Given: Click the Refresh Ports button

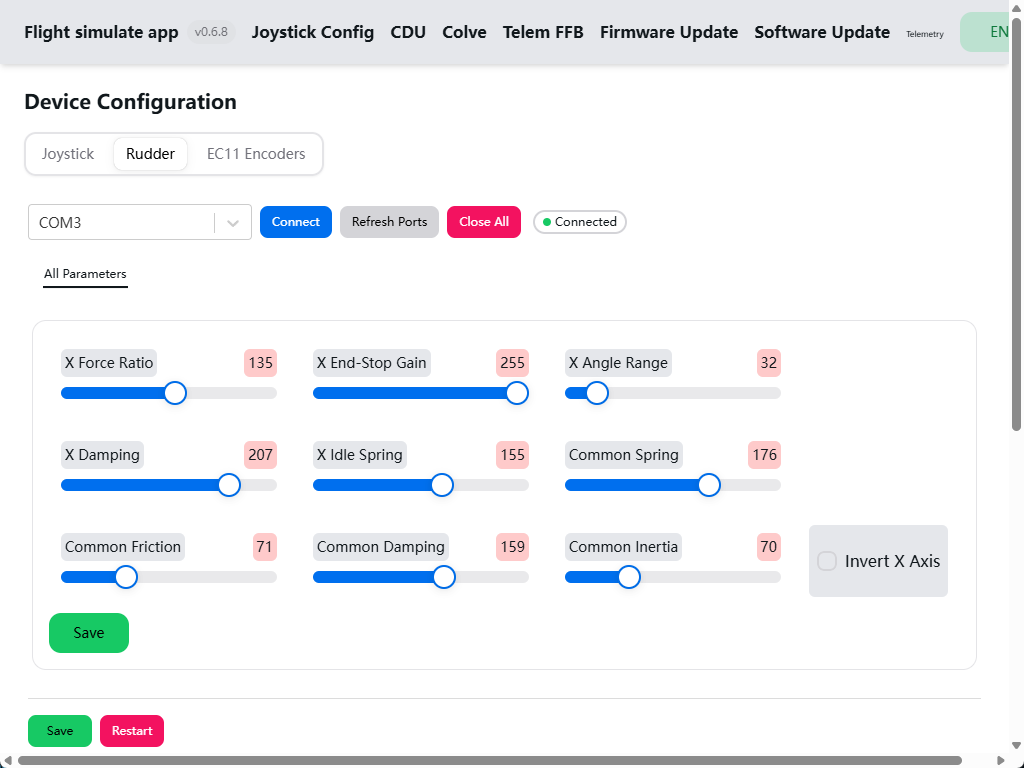Looking at the screenshot, I should click(389, 222).
